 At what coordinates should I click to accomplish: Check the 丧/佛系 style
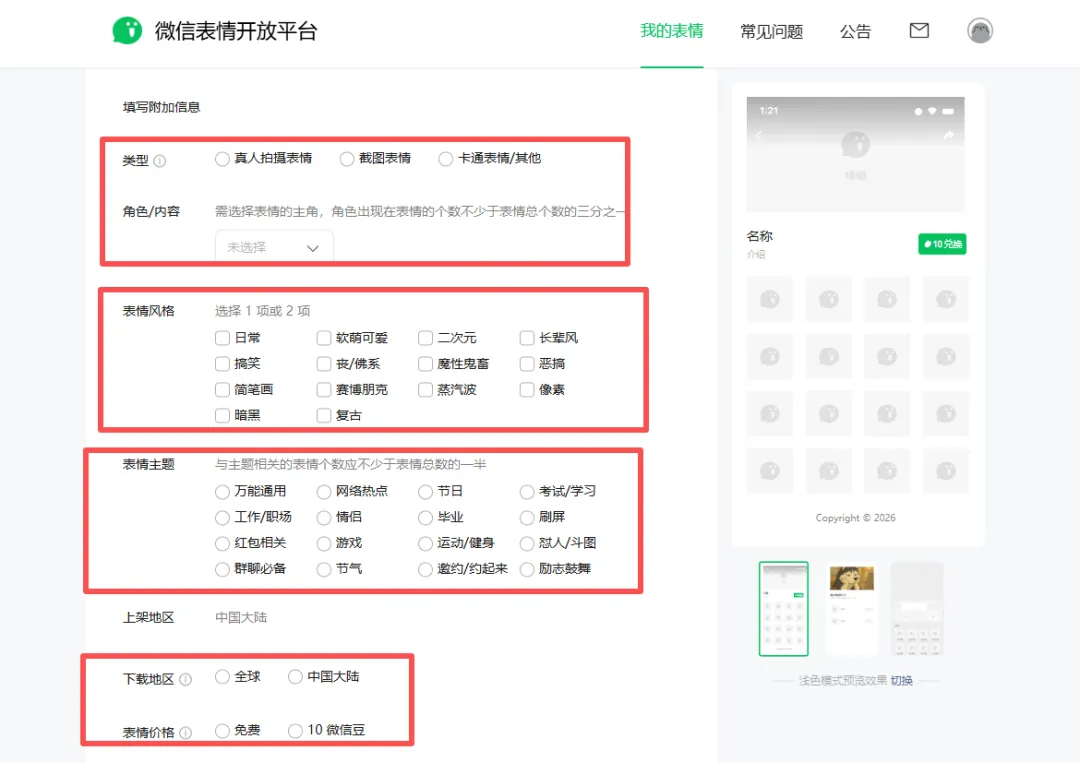324,364
